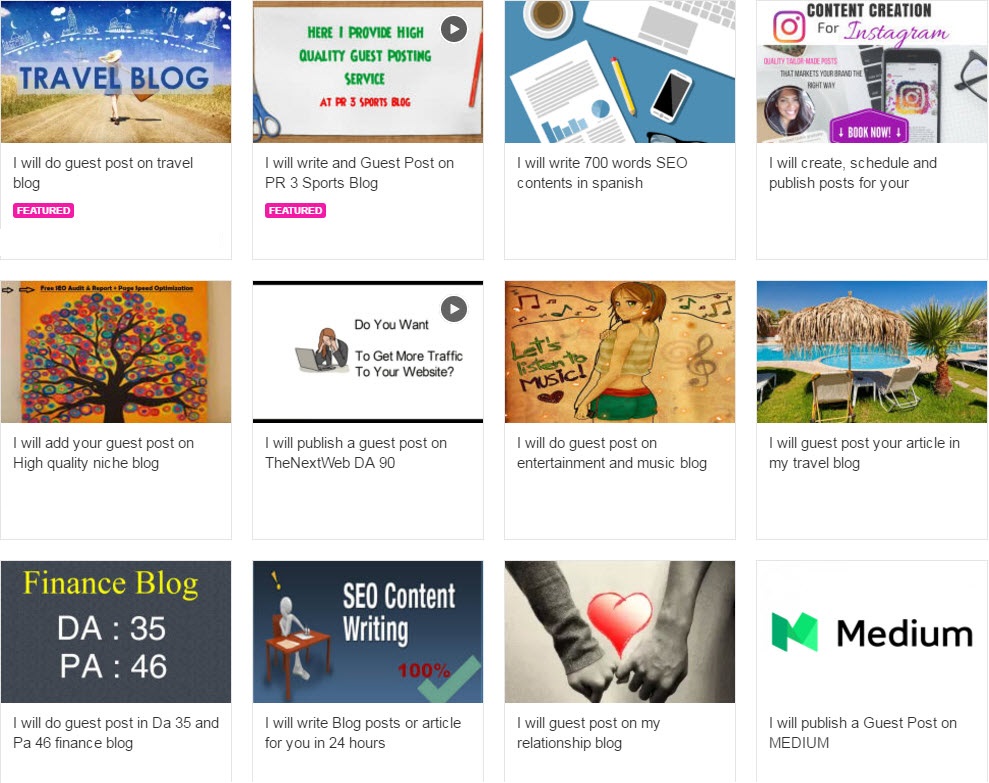Click the FEATURED badge under travel blog post
Image resolution: width=989 pixels, height=783 pixels.
coord(43,211)
